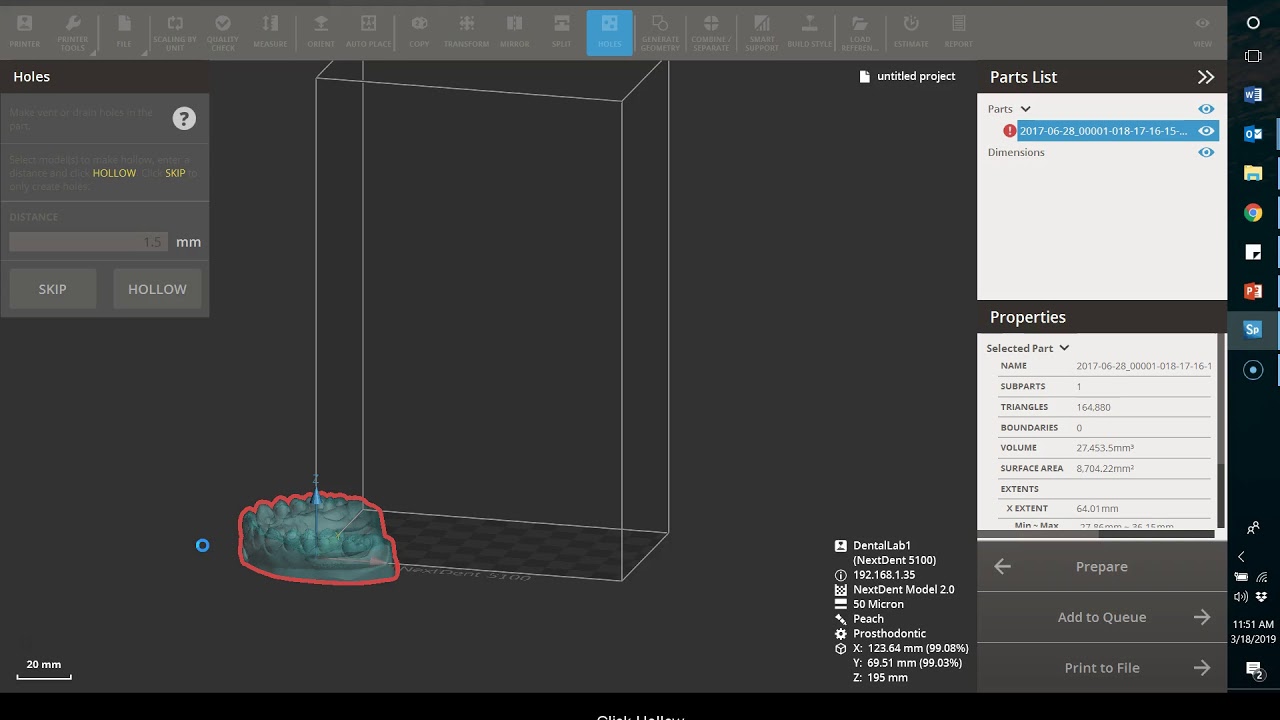Viewport: 1280px width, 720px height.
Task: Click 50 Micron layer setting
Action: click(878, 604)
